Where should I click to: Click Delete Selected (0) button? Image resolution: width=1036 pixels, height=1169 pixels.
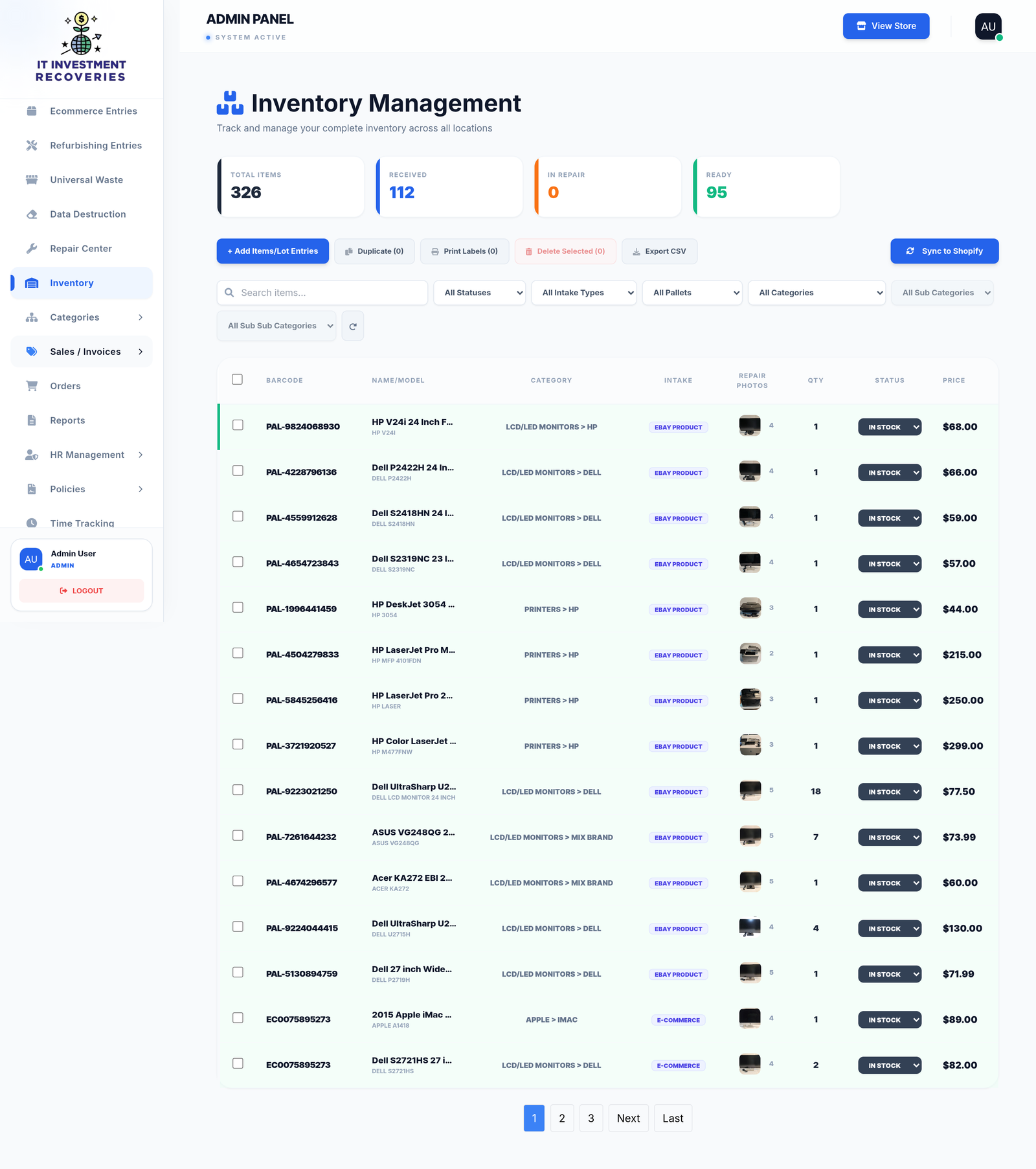565,251
